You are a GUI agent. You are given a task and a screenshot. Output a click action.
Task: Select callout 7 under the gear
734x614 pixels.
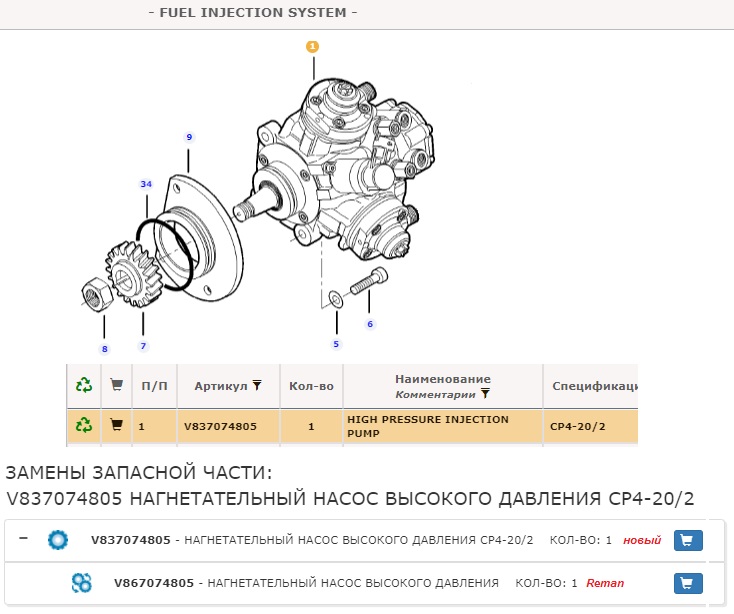pyautogui.click(x=143, y=346)
